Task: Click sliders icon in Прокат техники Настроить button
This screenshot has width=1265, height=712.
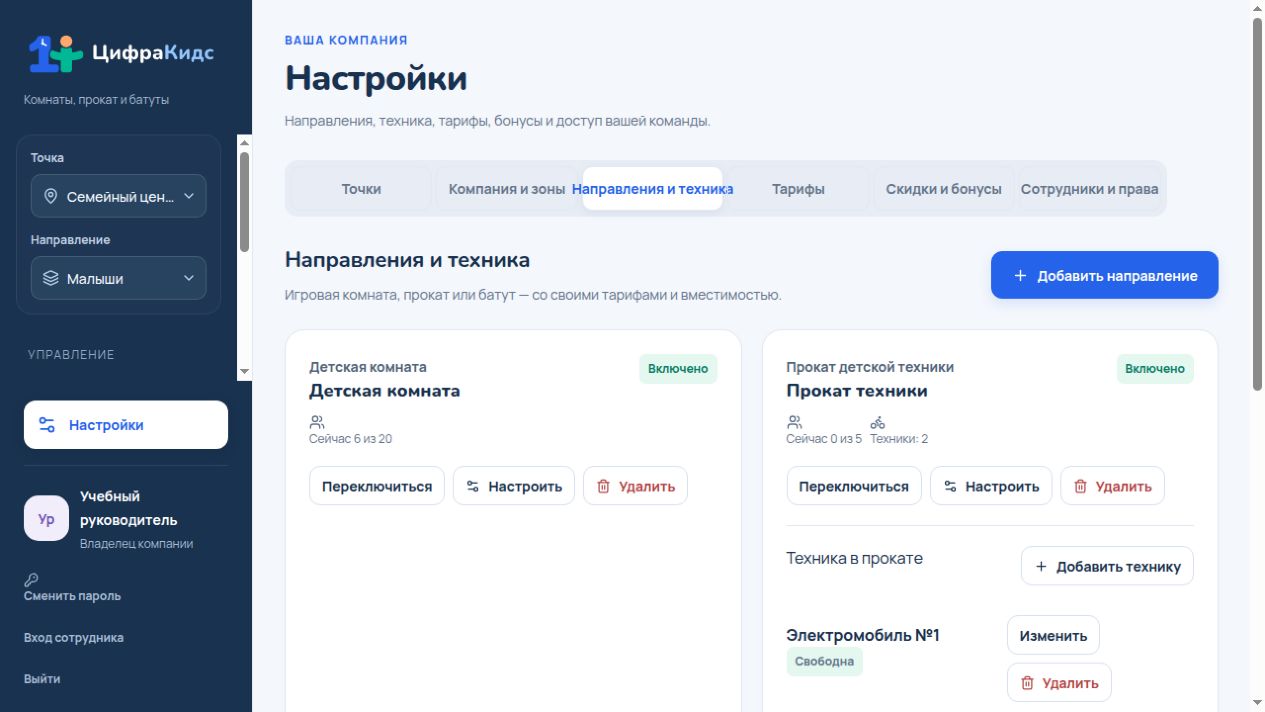Action: pos(950,486)
